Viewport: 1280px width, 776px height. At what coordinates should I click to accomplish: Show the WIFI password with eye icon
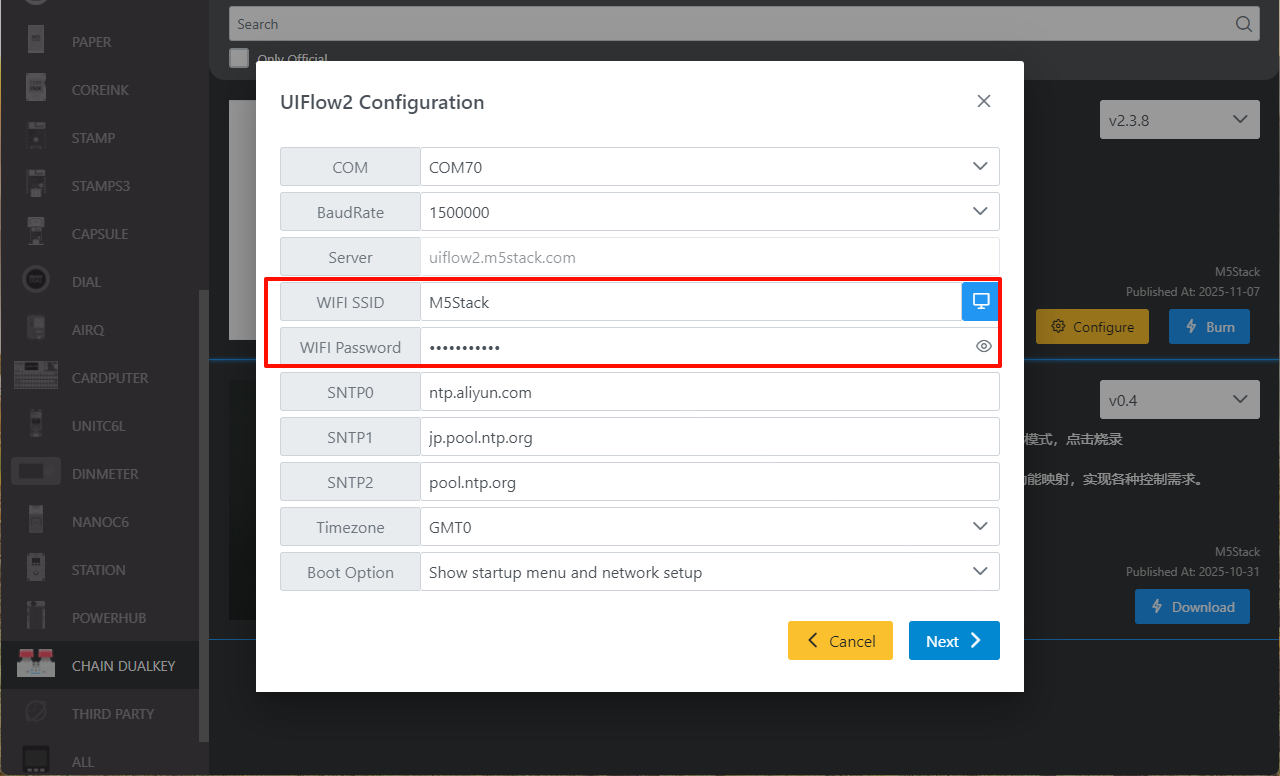click(983, 347)
